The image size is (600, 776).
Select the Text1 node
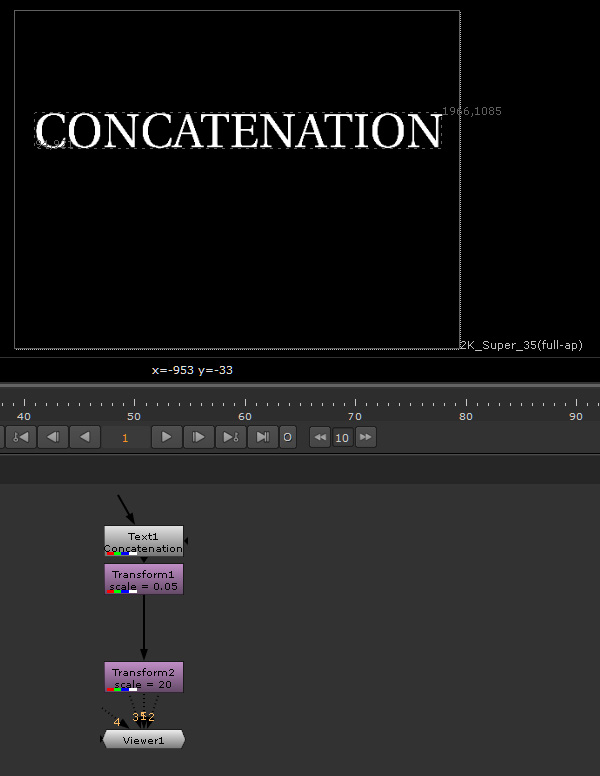tap(144, 541)
